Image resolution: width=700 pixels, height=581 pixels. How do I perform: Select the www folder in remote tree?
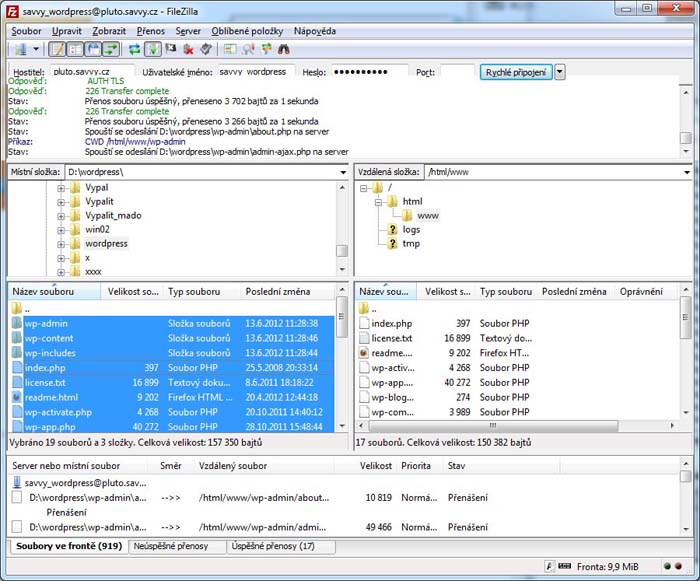(x=428, y=216)
